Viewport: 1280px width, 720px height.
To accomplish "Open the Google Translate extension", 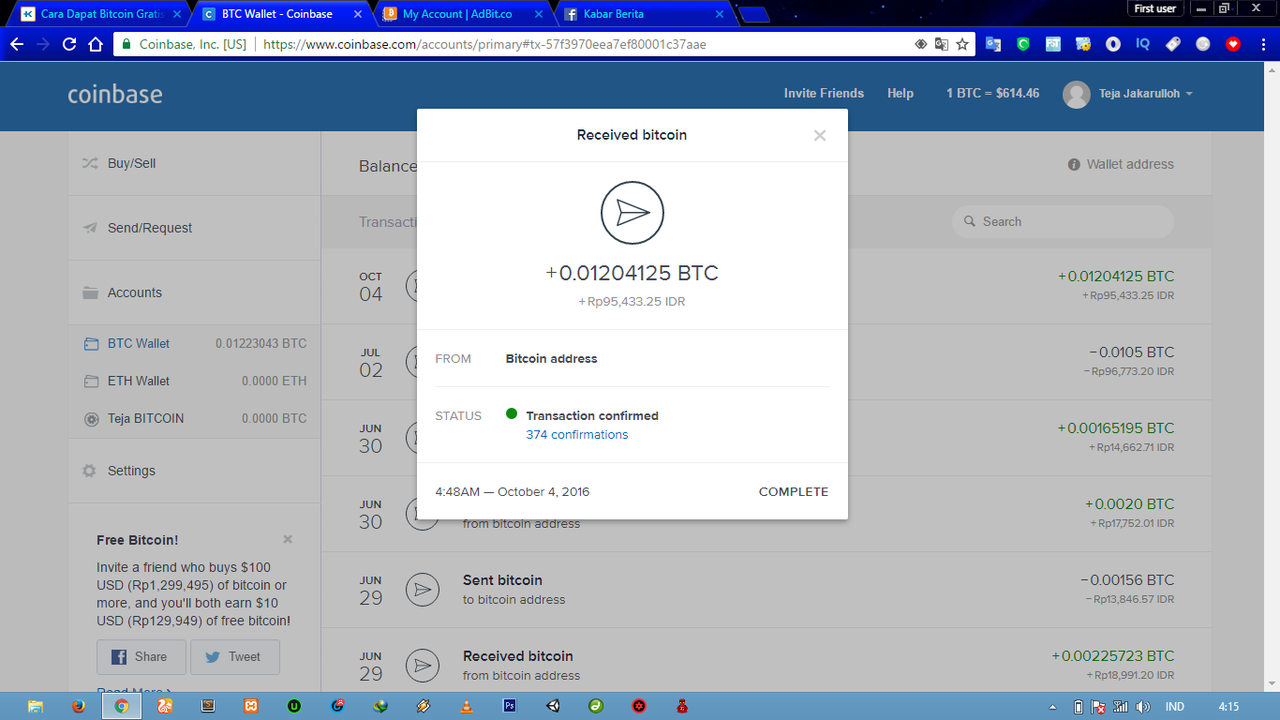I will pos(993,44).
